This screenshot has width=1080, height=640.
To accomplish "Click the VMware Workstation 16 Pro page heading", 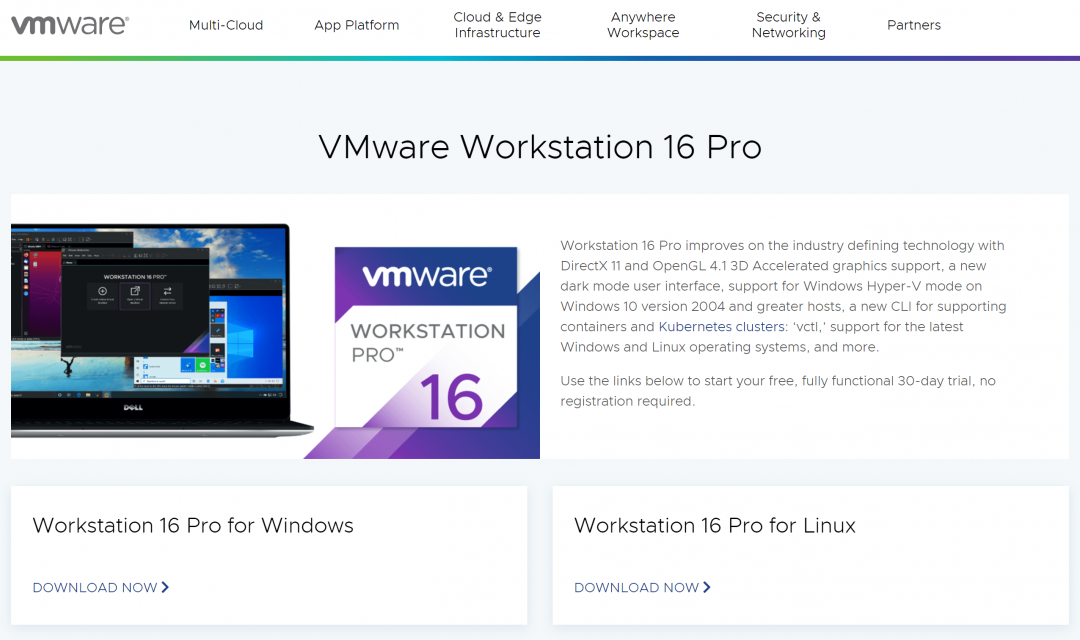I will click(x=540, y=147).
